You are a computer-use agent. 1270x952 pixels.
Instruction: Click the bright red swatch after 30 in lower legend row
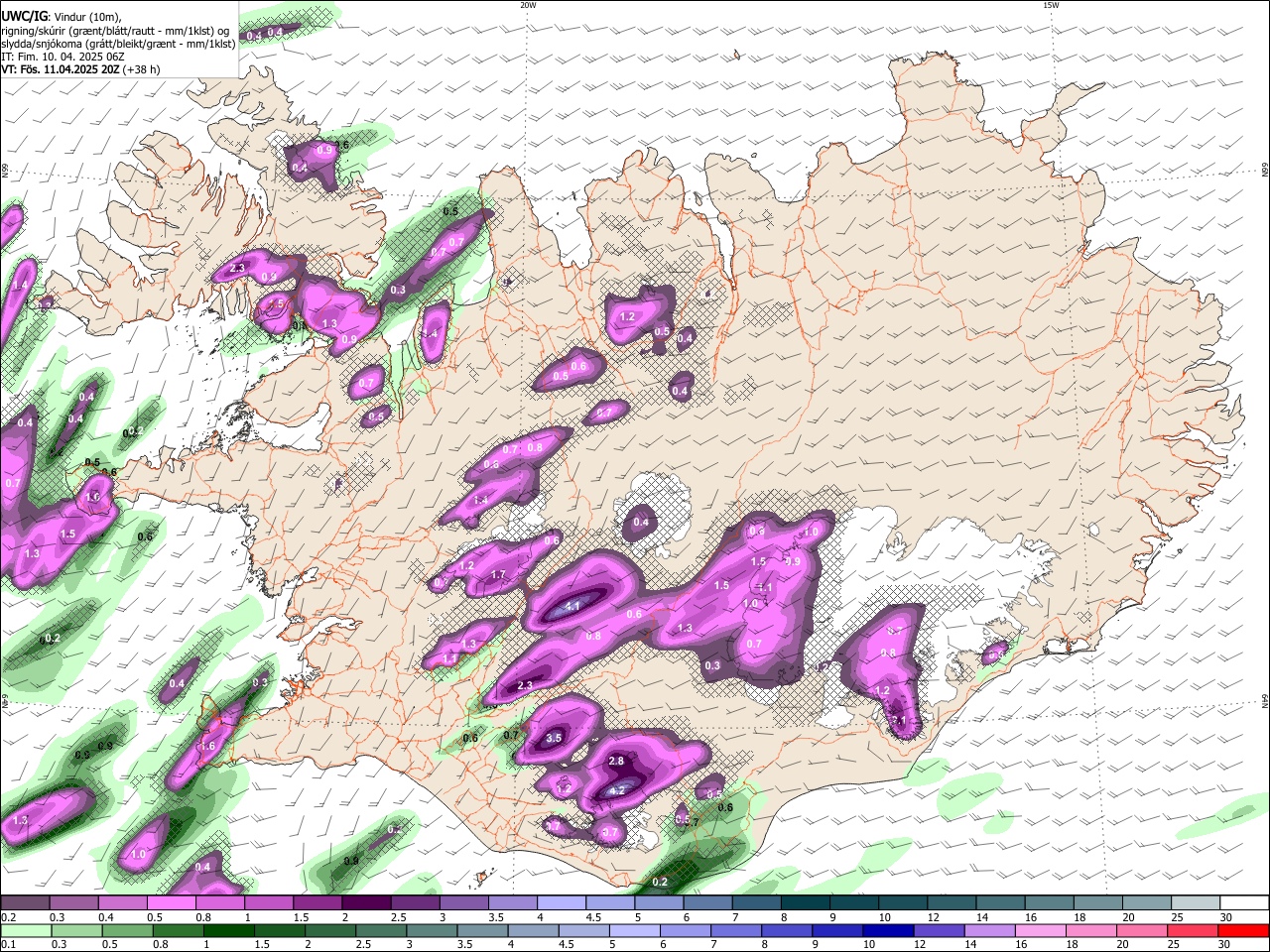(x=1244, y=931)
